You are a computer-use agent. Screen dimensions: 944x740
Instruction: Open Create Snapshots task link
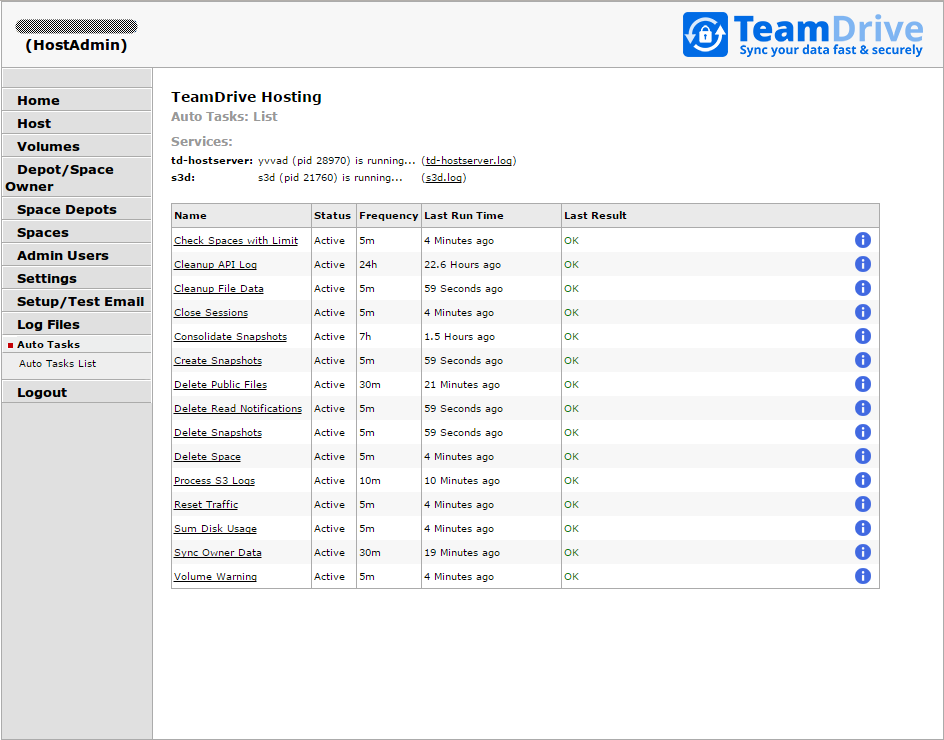218,360
